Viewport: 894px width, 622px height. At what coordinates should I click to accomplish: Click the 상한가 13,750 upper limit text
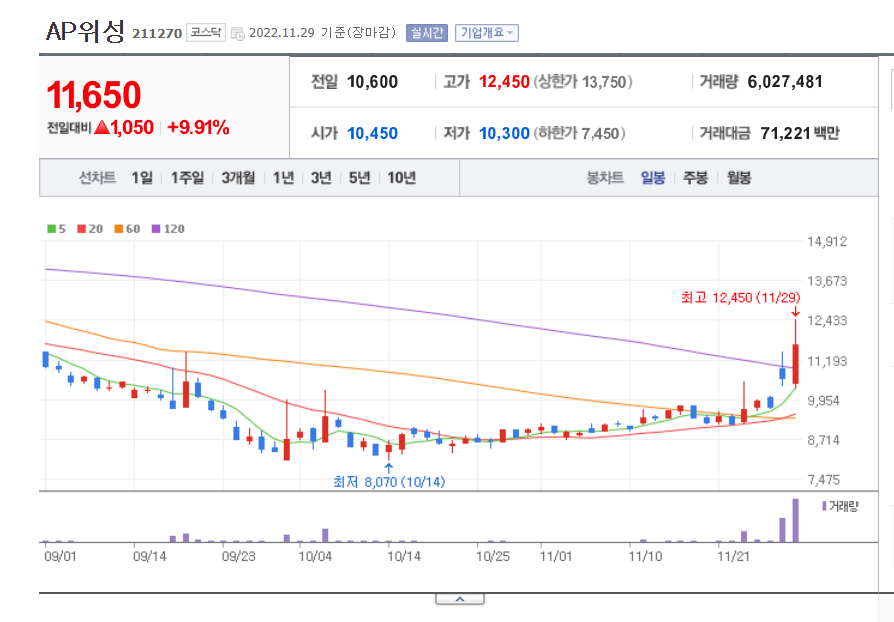point(583,82)
